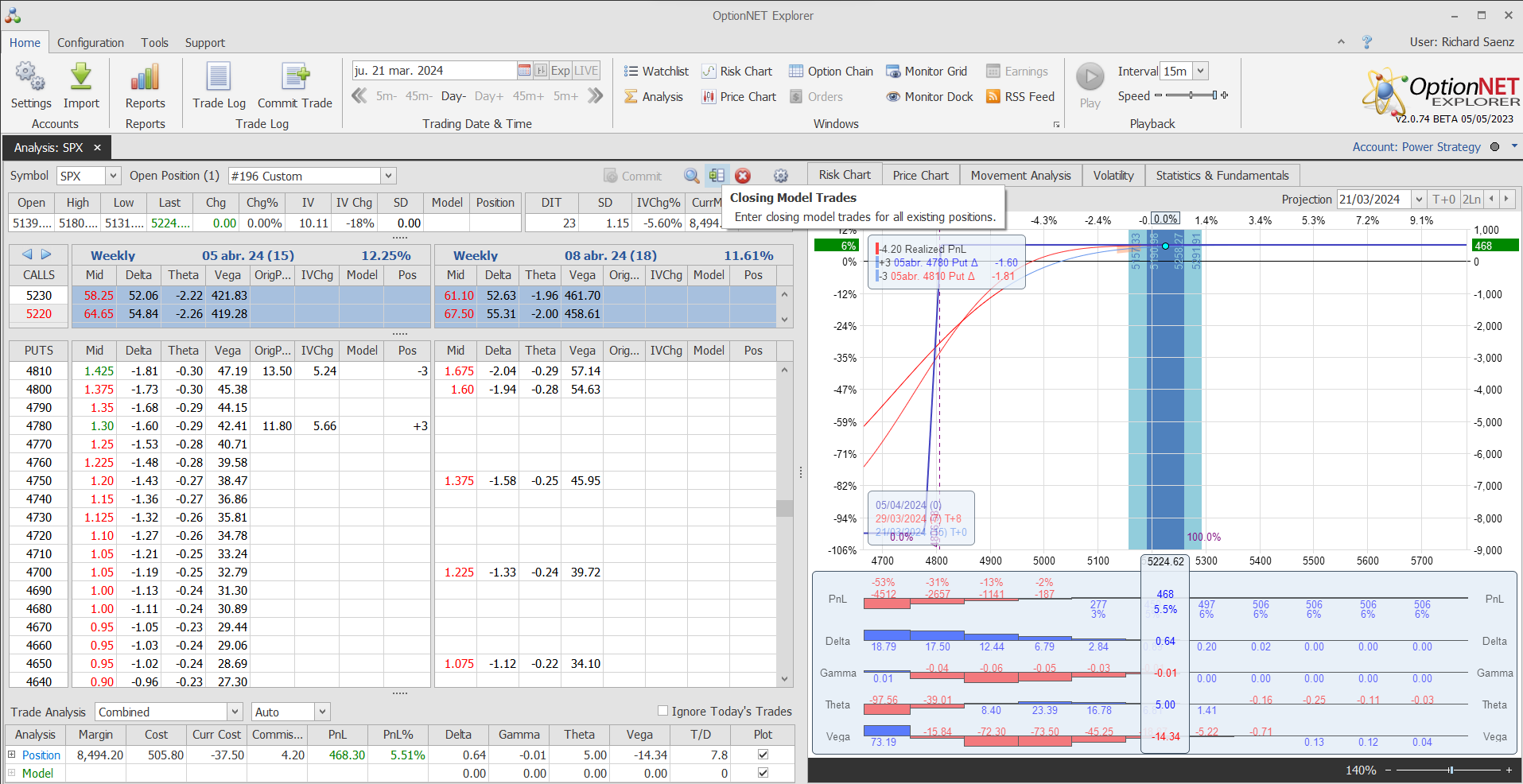Click the magnifier search icon
Screen dimensions: 1523x784
pos(691,176)
